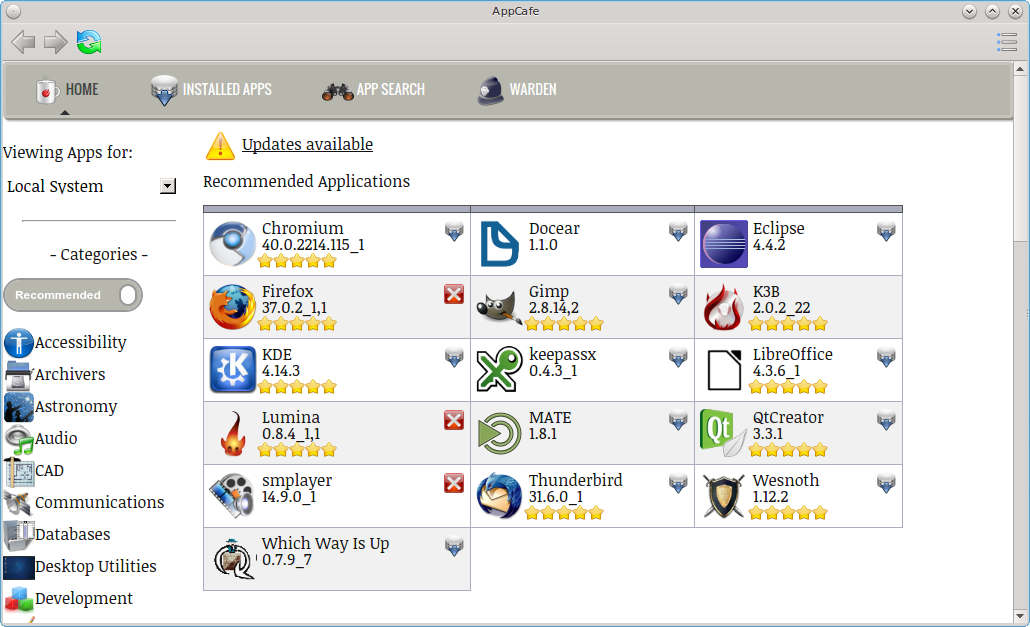Select the CAD category
1030x627 pixels.
[49, 471]
